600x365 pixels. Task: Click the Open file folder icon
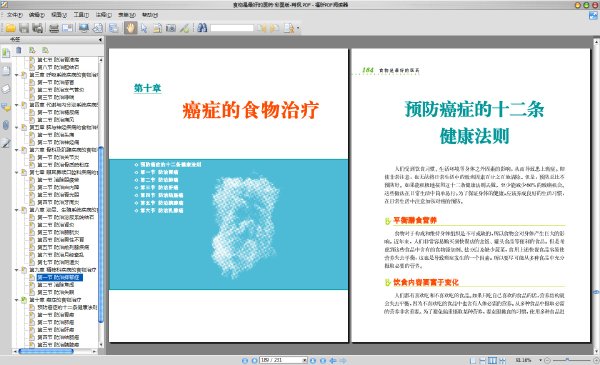[x=10, y=28]
